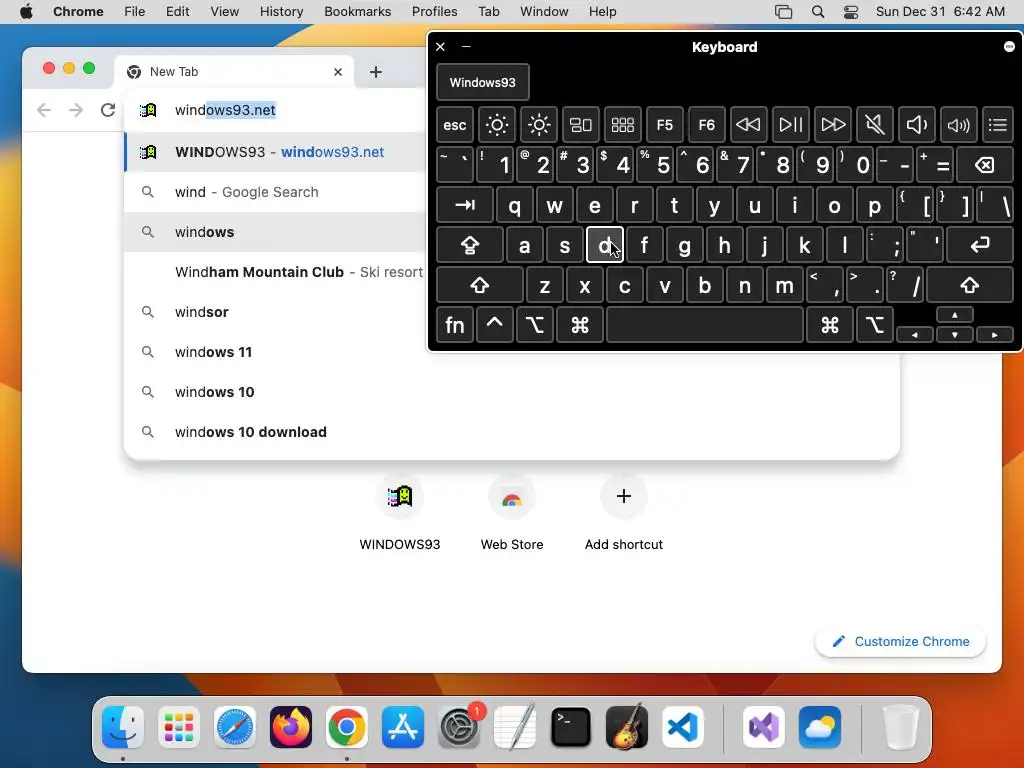Tap the return key on Keyboard
The image size is (1024, 768).
tap(980, 246)
